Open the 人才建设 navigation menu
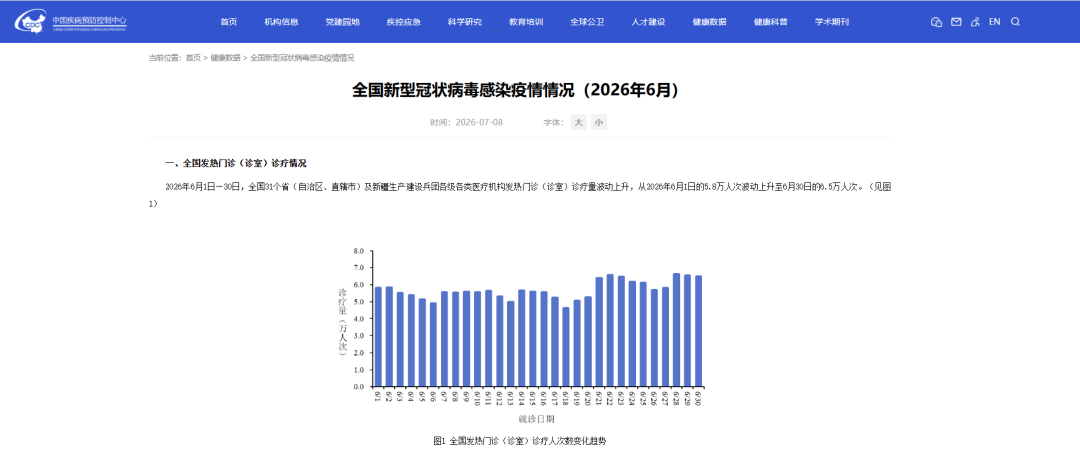The image size is (1080, 459). coord(648,22)
